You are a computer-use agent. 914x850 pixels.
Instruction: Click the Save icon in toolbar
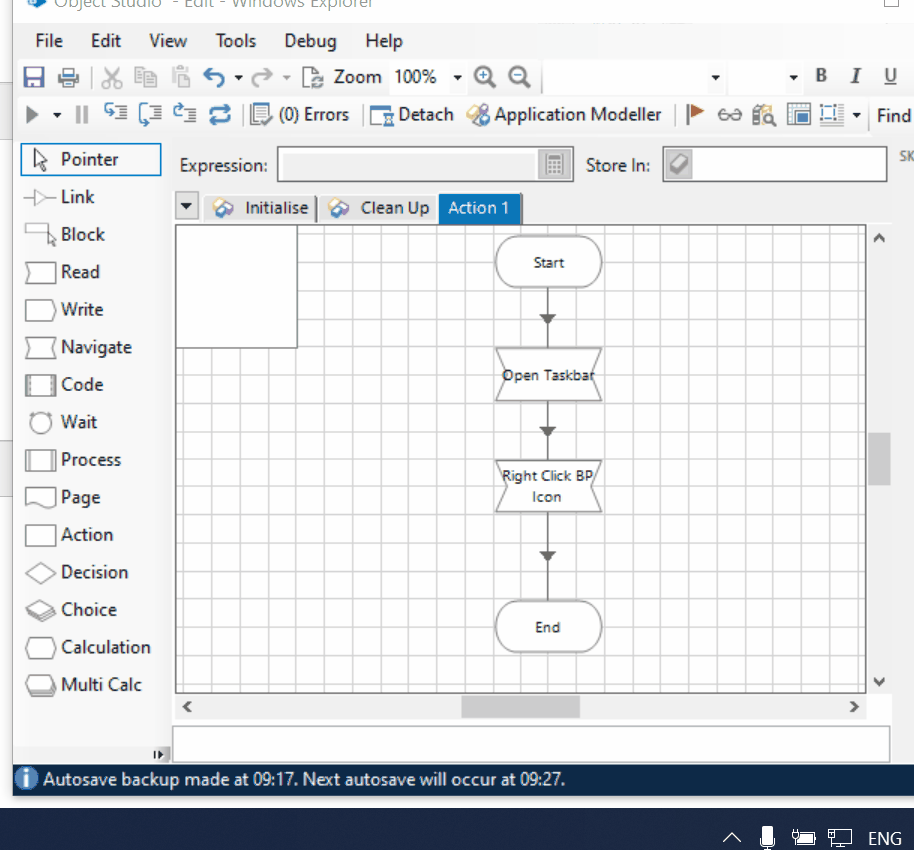(x=34, y=78)
